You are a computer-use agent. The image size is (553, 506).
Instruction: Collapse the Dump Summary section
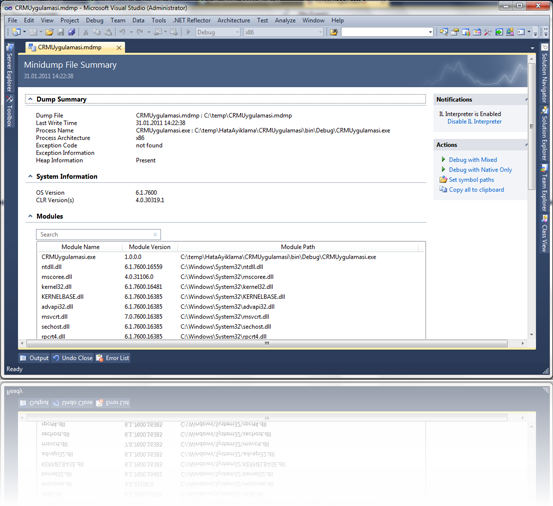click(30, 99)
